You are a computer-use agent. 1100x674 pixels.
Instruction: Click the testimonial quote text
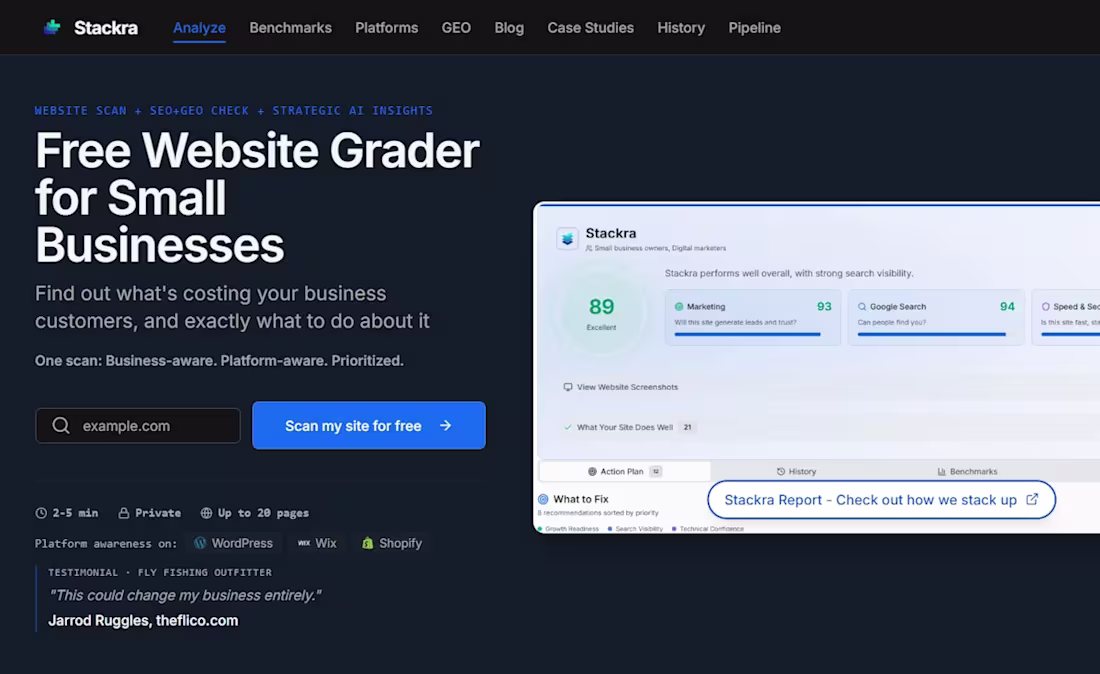point(185,595)
